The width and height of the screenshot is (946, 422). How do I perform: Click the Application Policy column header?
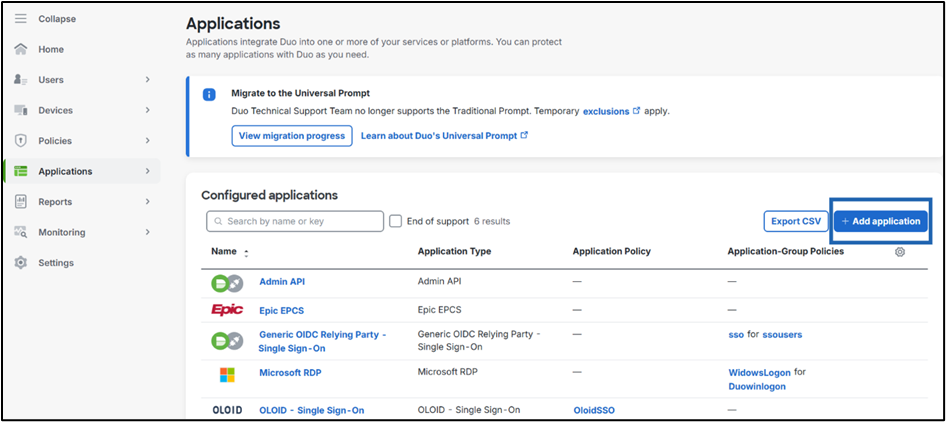pyautogui.click(x=612, y=251)
